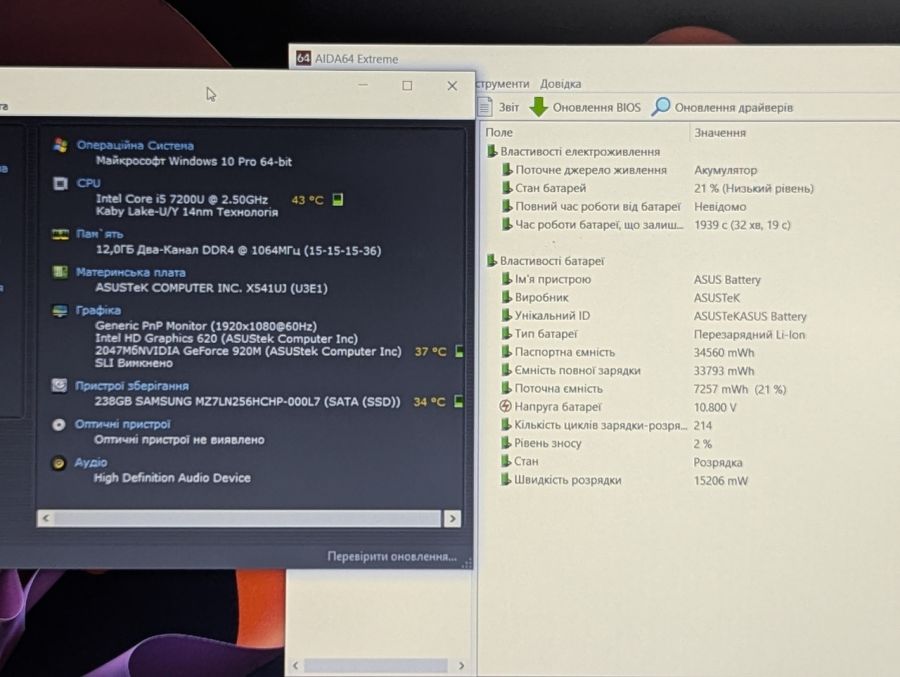
Task: Click the monitor icon beside Графіка
Action: pos(60,311)
